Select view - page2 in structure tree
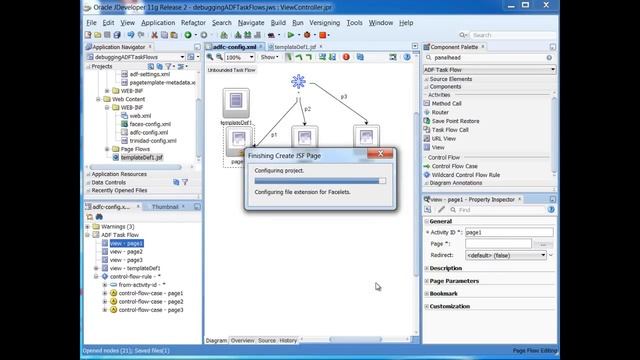This screenshot has width=640, height=360. [x=126, y=252]
